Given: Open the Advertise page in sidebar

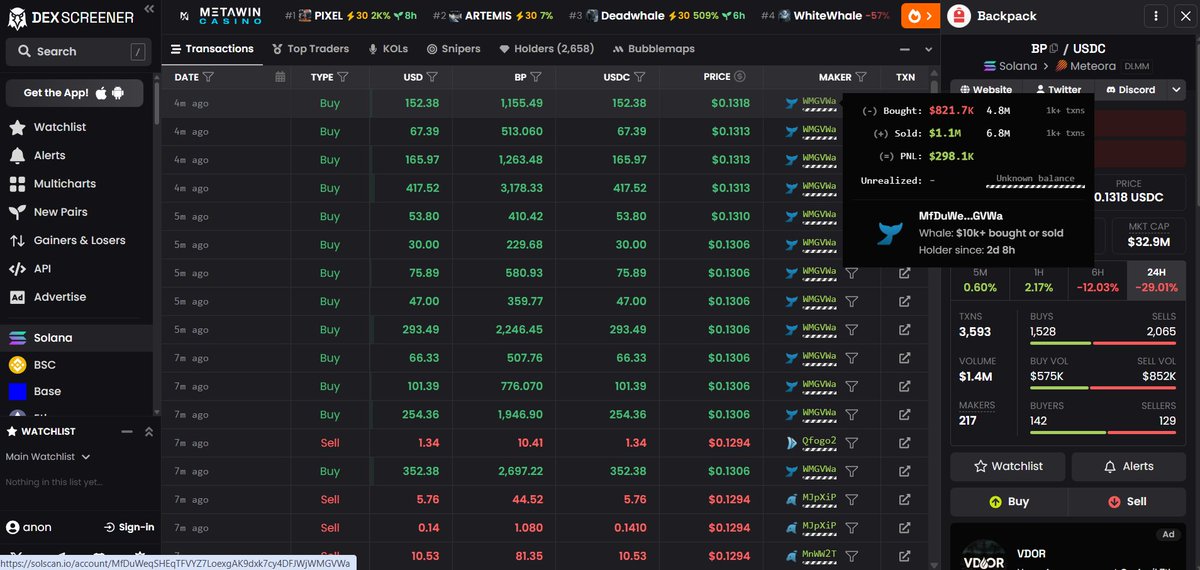Looking at the screenshot, I should point(59,297).
